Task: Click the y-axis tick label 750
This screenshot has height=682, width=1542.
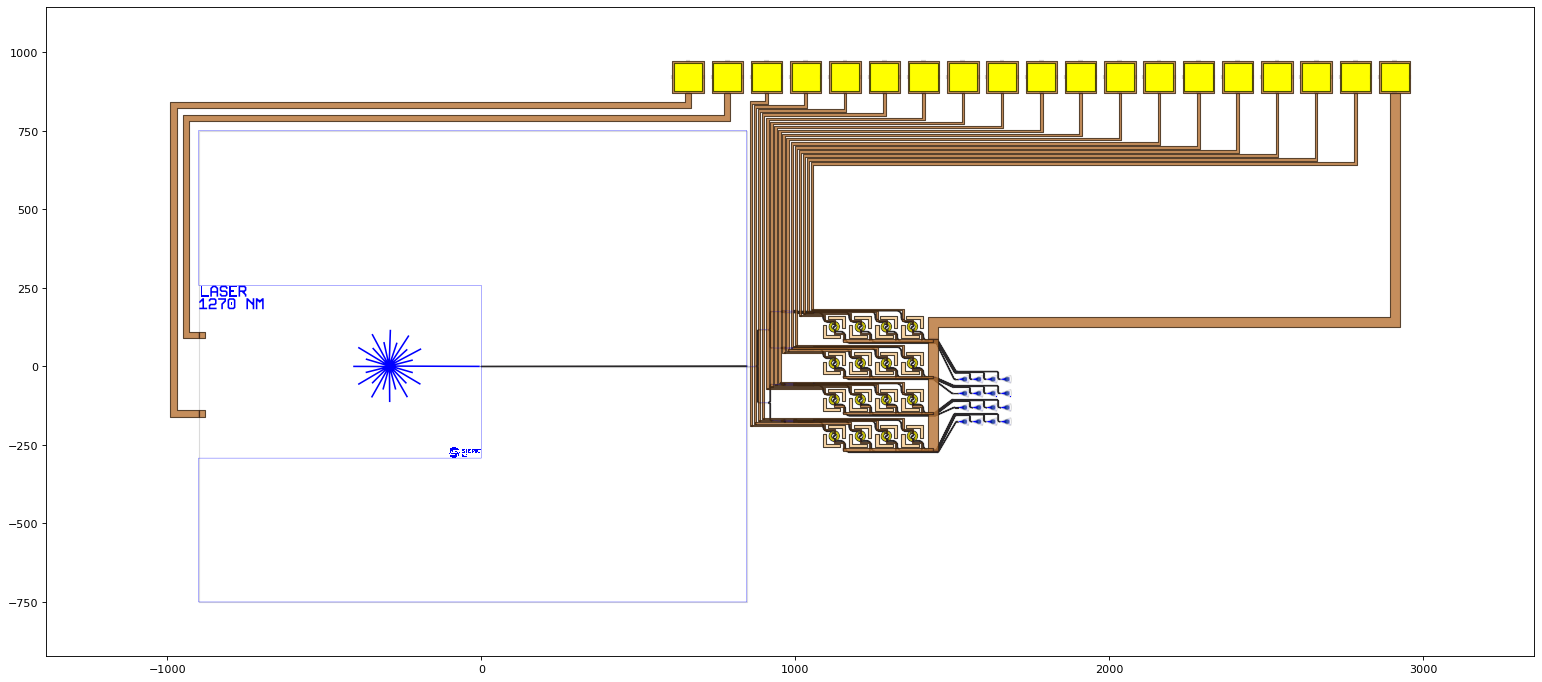Action: click(x=26, y=131)
